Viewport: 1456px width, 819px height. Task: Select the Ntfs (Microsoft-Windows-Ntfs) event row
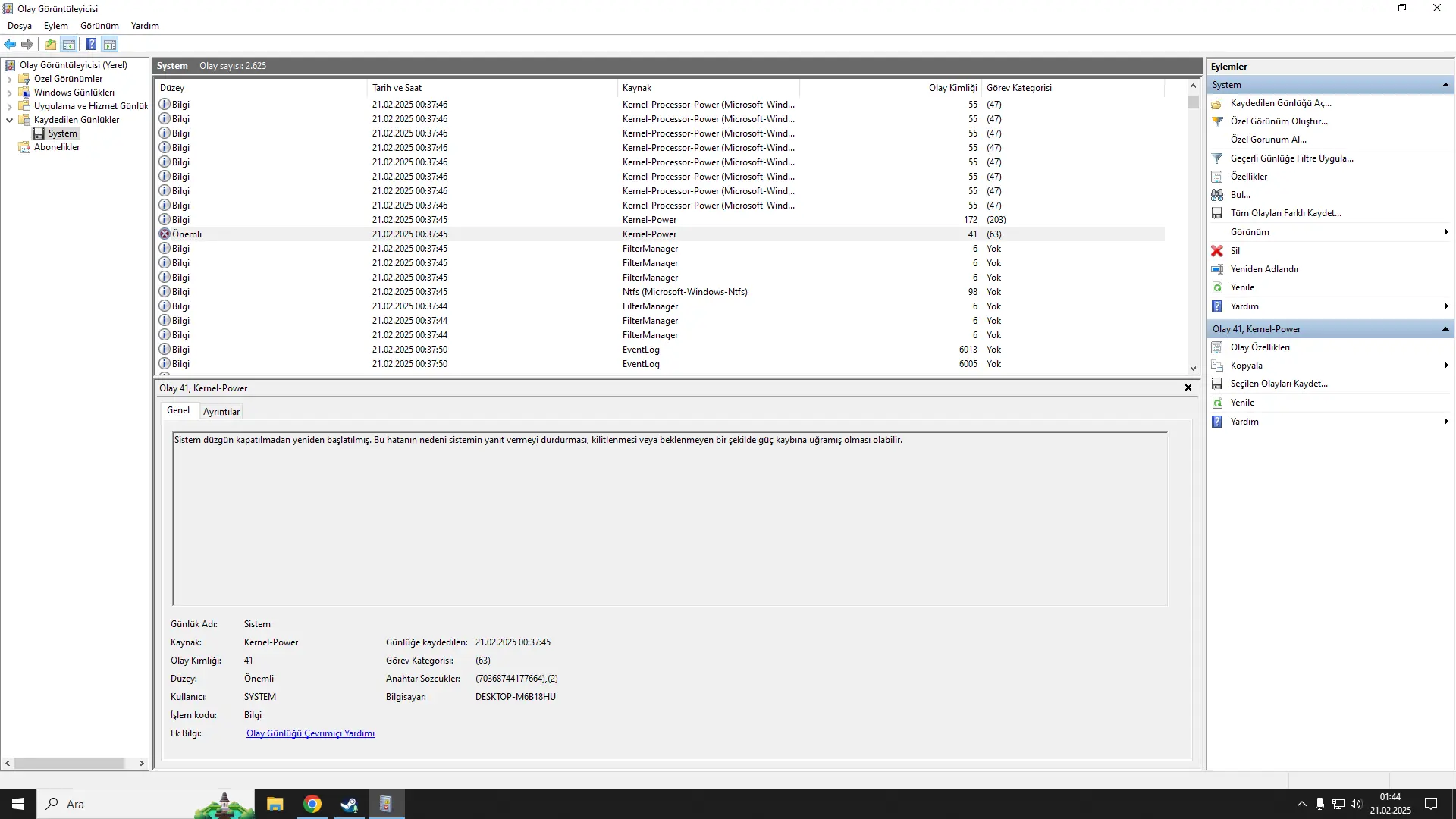[x=660, y=292]
